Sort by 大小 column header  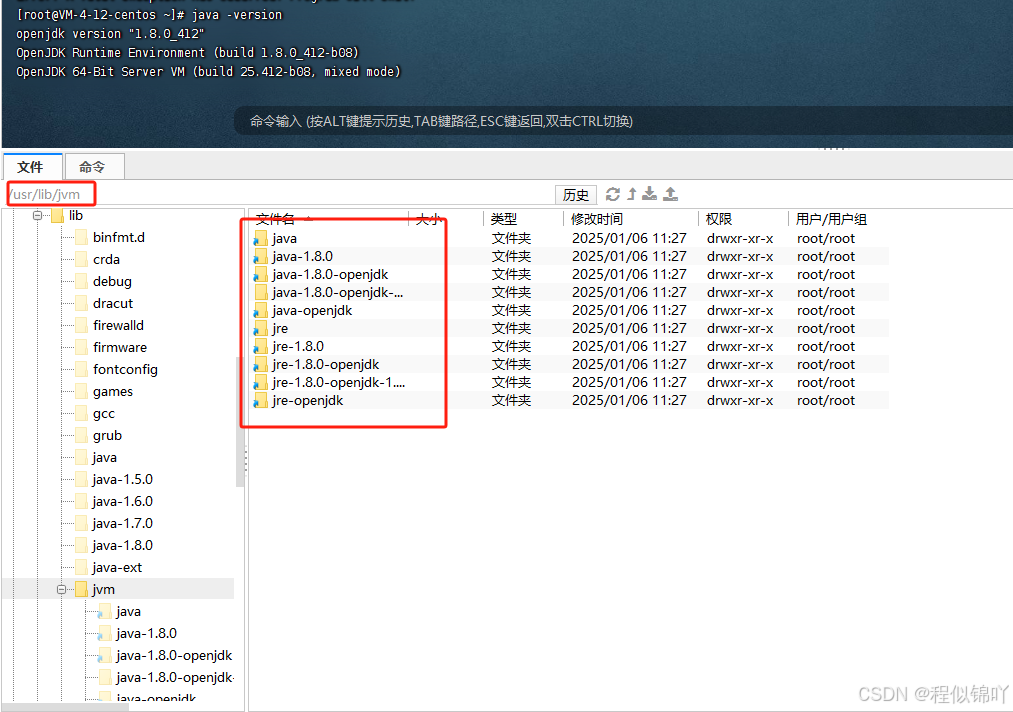click(x=427, y=219)
